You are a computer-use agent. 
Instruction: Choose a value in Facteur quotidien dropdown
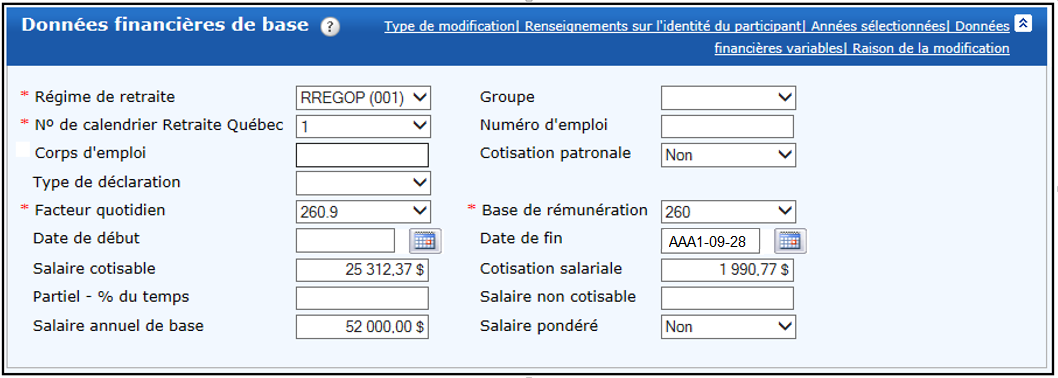(x=363, y=211)
